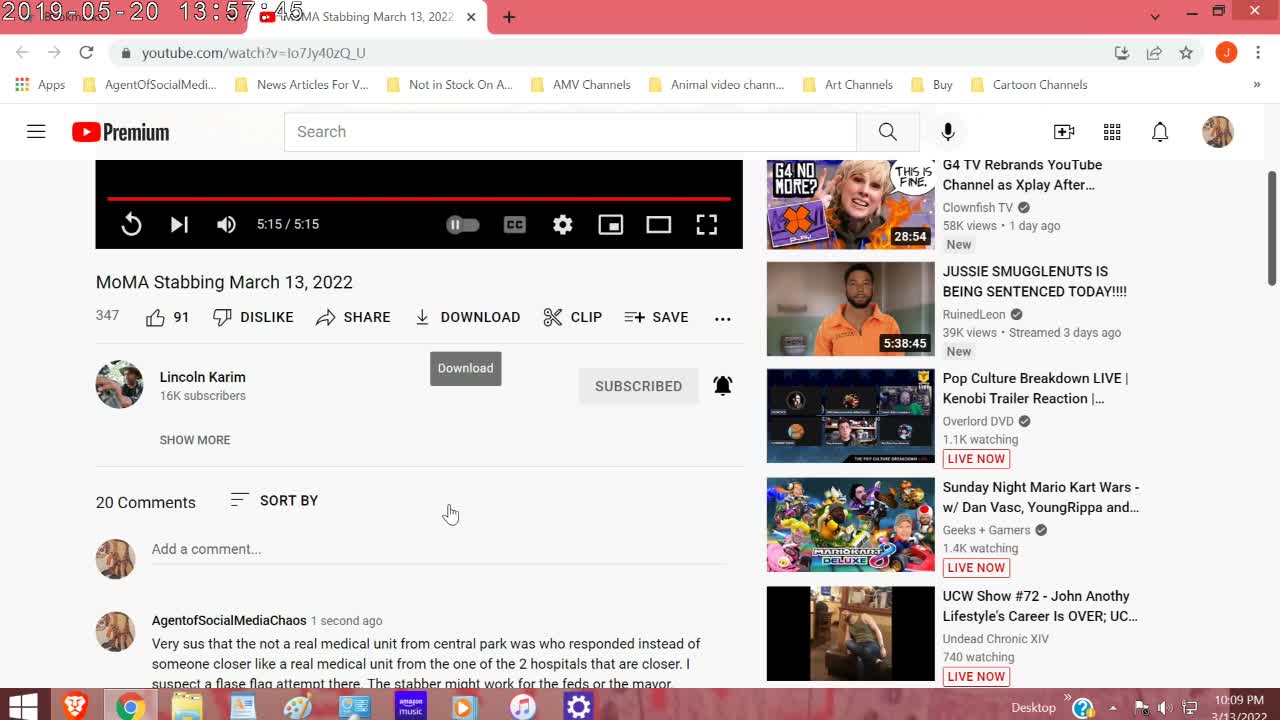Click the DOWNLOAD button
1280x720 pixels.
tap(467, 317)
